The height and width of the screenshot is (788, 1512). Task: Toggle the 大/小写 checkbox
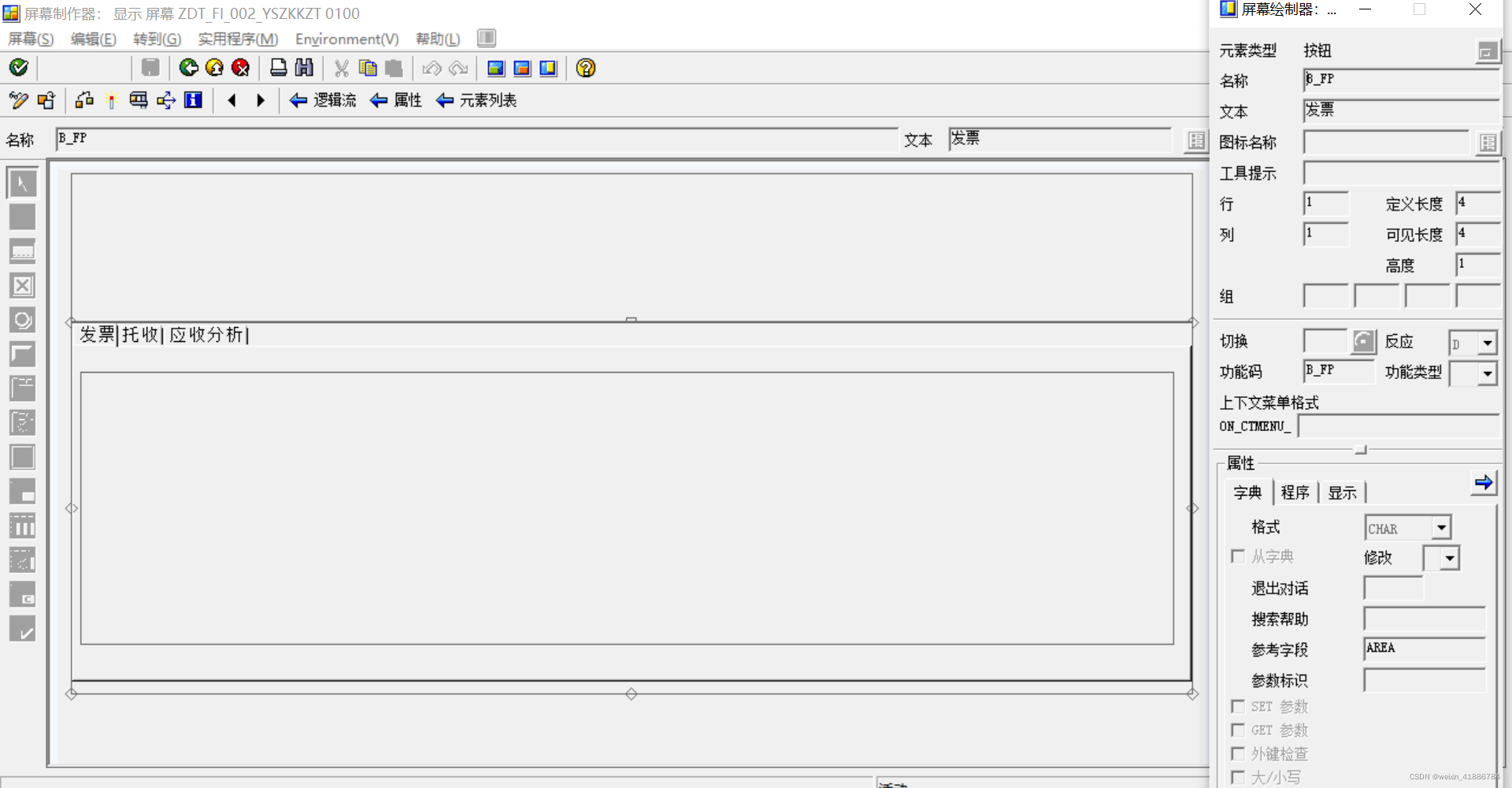[x=1238, y=777]
